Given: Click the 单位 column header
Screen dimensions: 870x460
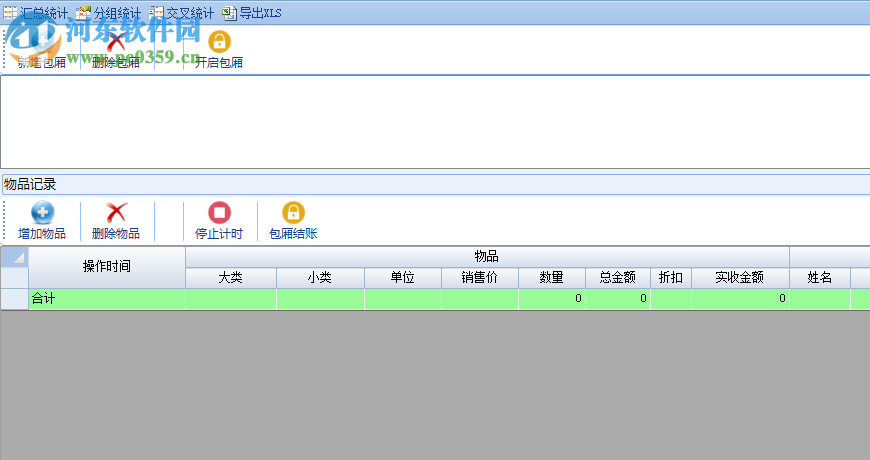Looking at the screenshot, I should click(403, 277).
